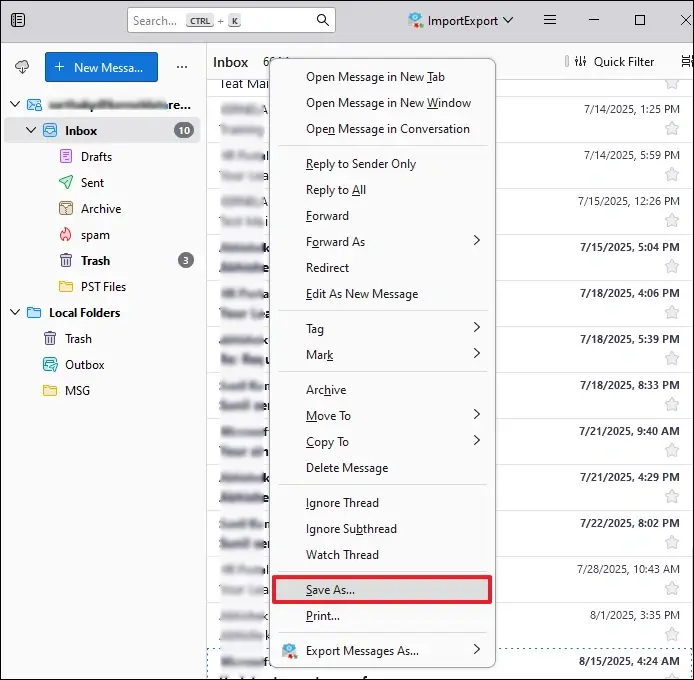Star the message dated 7/21/2025, 4:29 PM

(x=672, y=496)
